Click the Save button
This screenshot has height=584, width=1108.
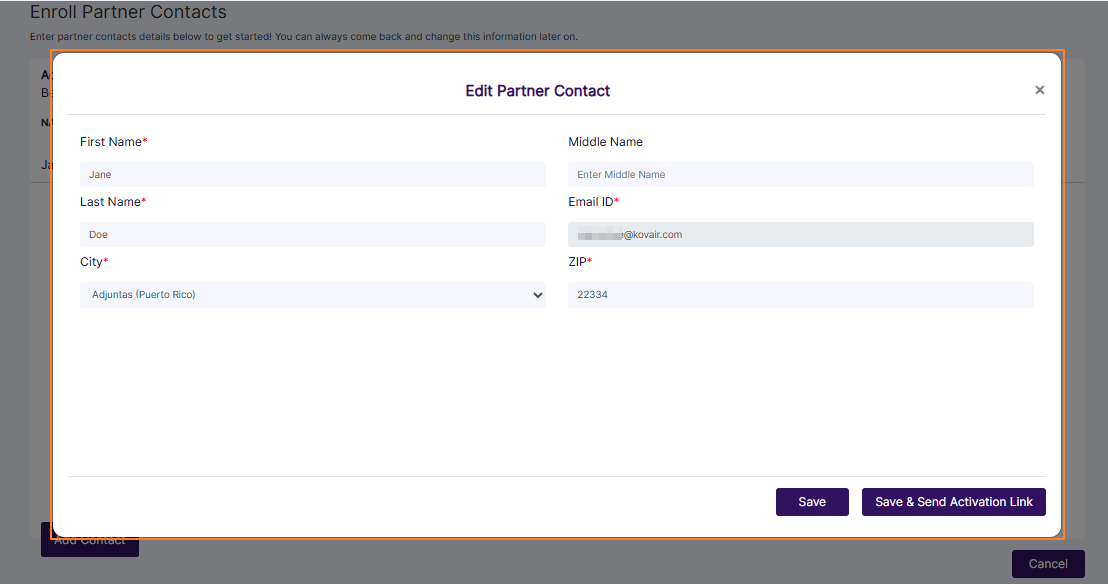point(812,502)
